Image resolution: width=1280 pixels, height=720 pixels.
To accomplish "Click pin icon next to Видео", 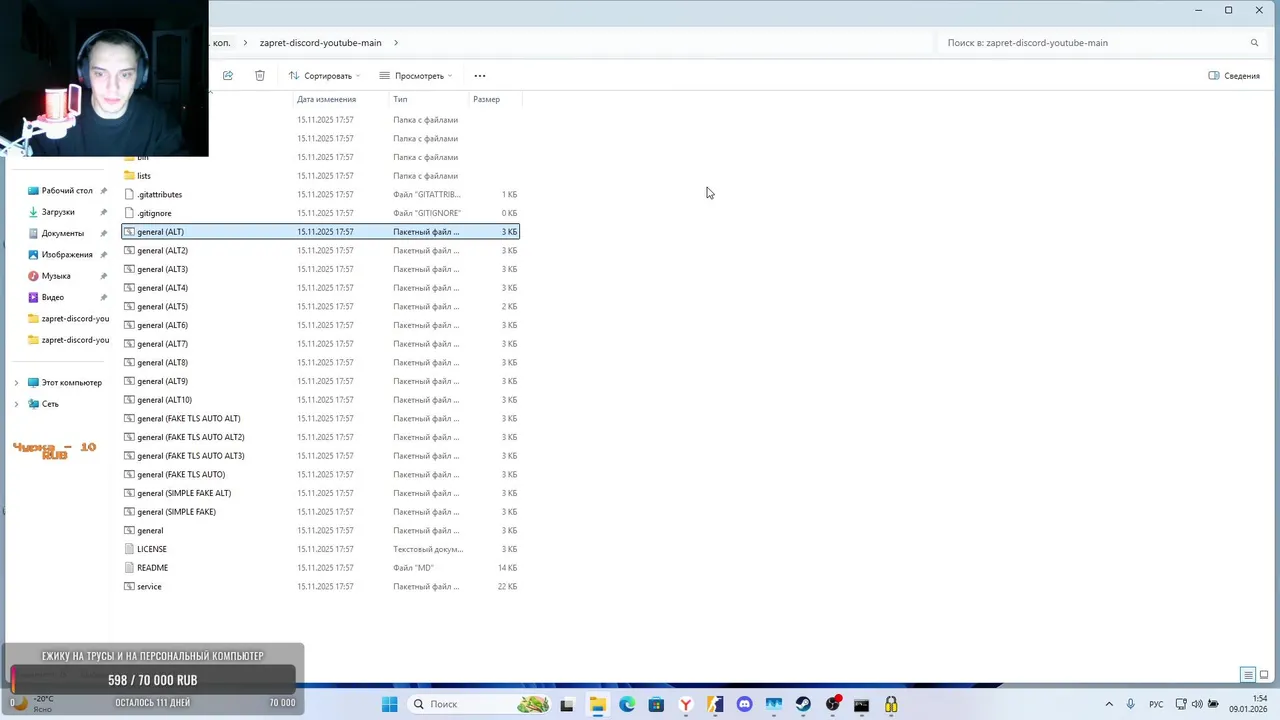I will [x=104, y=297].
